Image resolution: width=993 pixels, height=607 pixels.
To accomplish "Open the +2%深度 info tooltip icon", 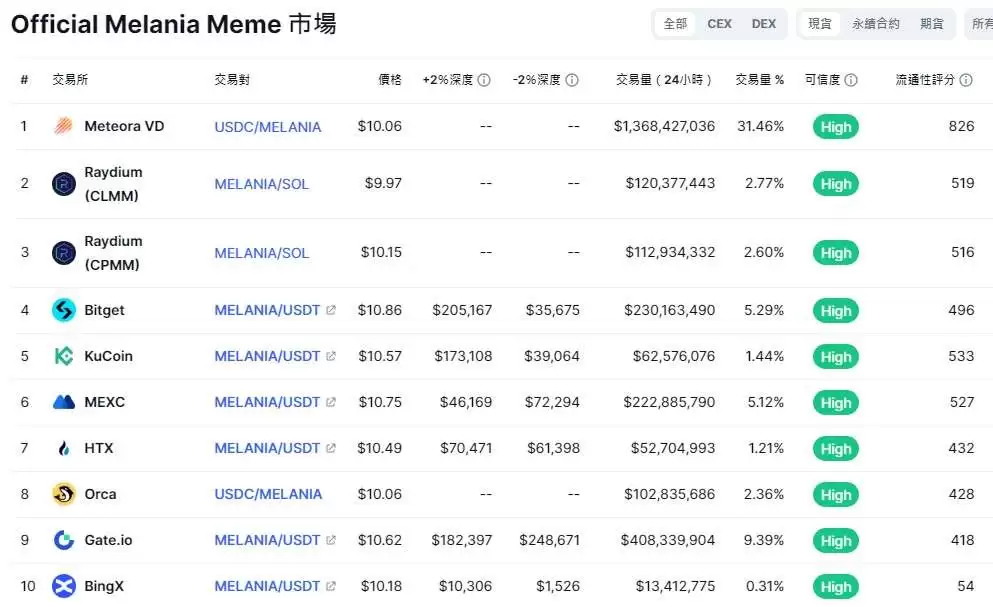I will pos(485,79).
